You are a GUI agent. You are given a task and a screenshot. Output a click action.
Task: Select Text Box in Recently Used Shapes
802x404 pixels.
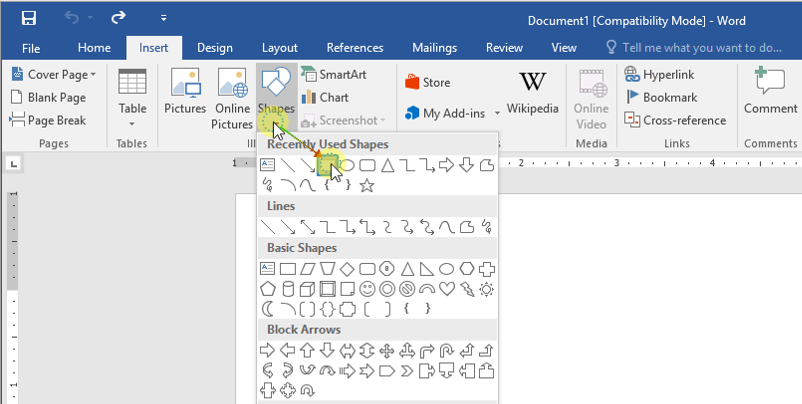pos(268,165)
